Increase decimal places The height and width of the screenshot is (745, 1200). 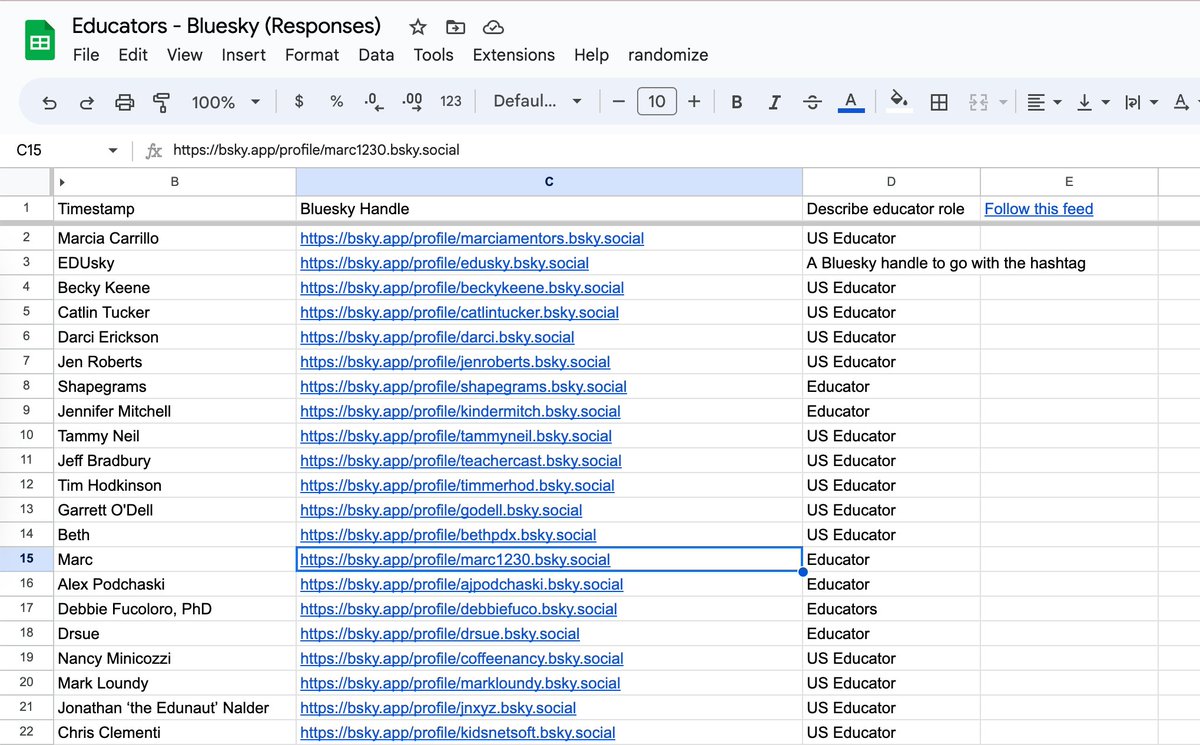pyautogui.click(x=411, y=101)
